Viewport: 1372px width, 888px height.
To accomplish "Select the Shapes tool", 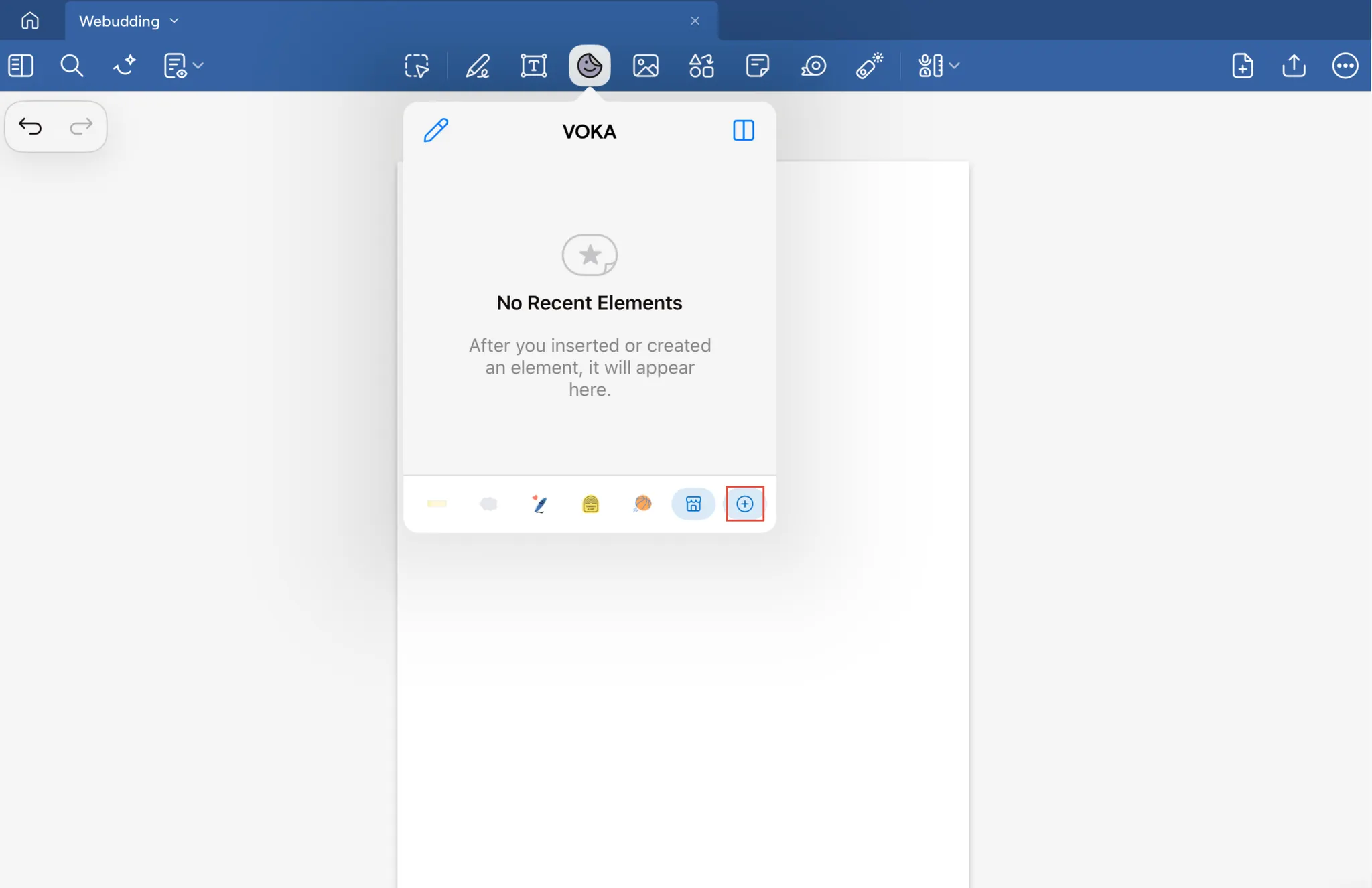I will click(x=701, y=66).
